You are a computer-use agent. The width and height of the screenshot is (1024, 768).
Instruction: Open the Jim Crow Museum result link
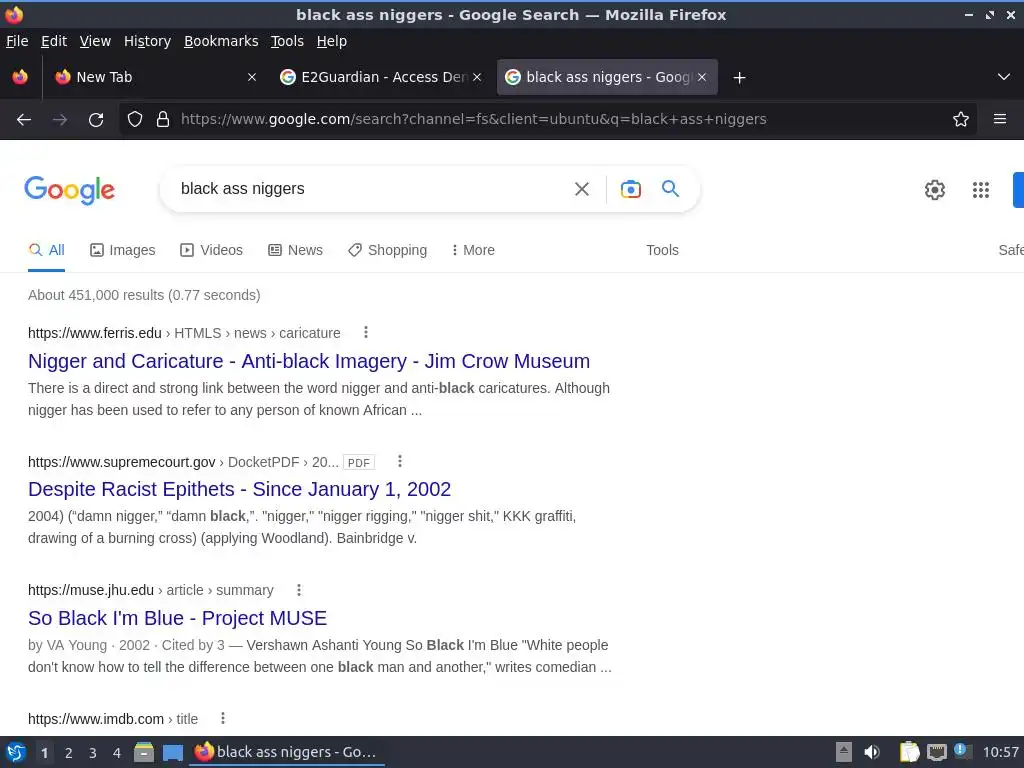[x=309, y=361]
